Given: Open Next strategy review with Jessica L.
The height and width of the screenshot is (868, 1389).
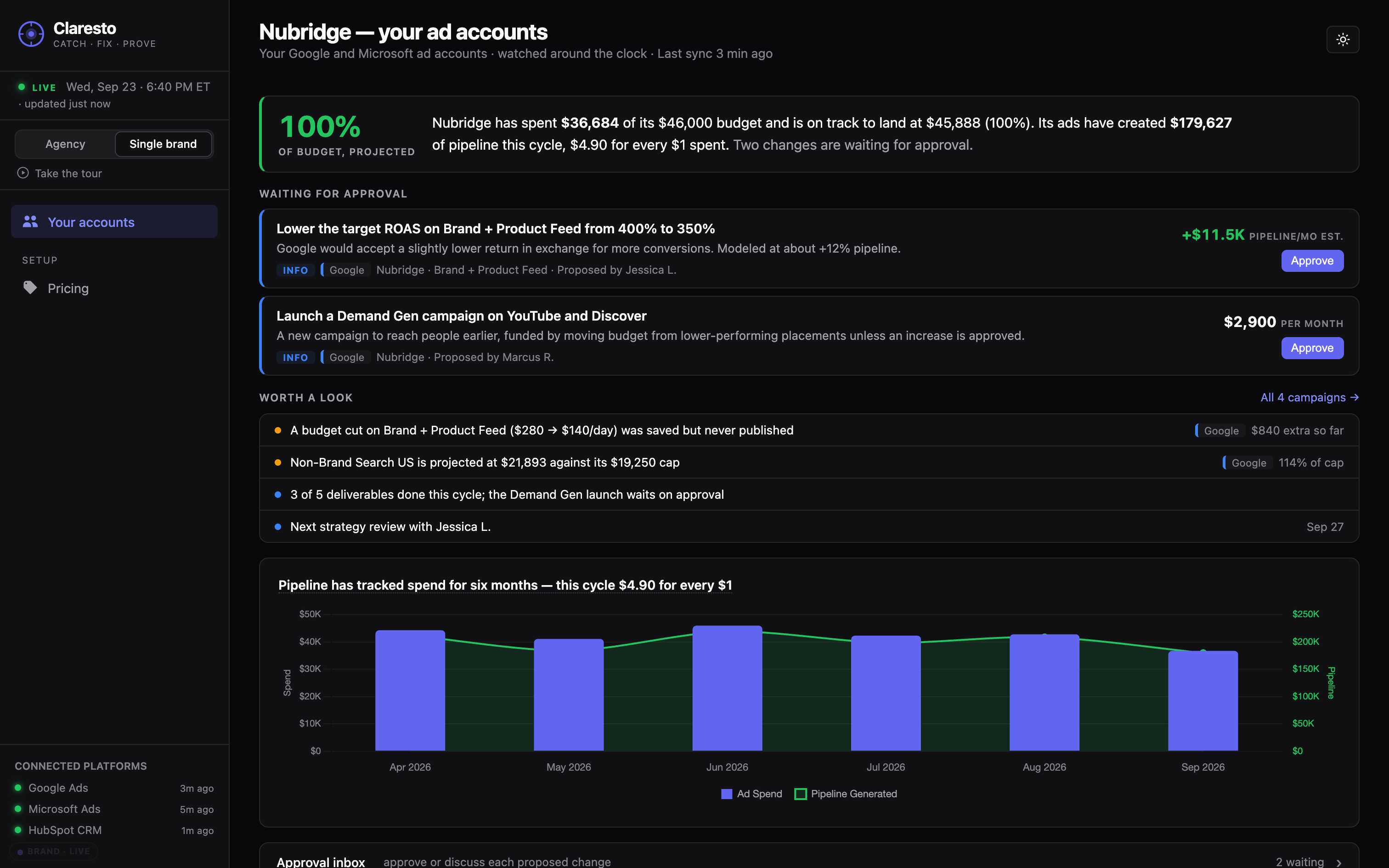Looking at the screenshot, I should 809,526.
